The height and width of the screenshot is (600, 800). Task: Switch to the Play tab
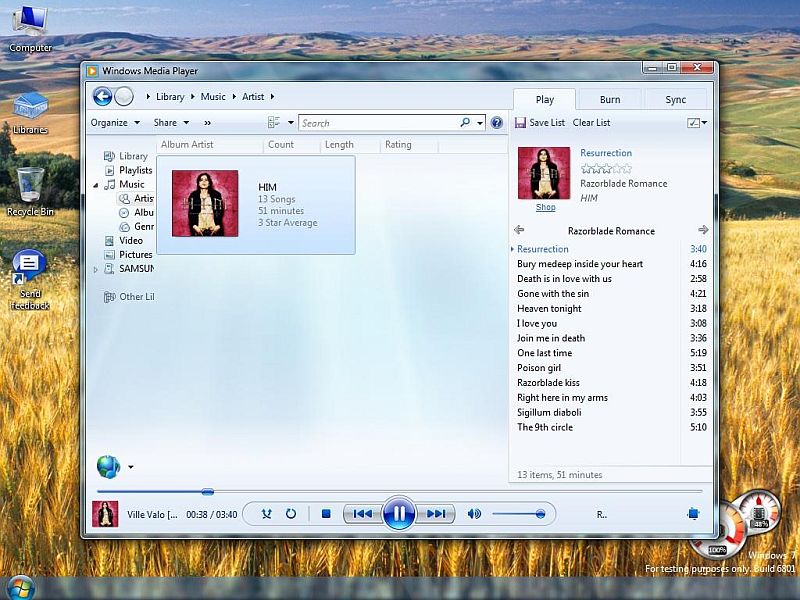tap(544, 99)
